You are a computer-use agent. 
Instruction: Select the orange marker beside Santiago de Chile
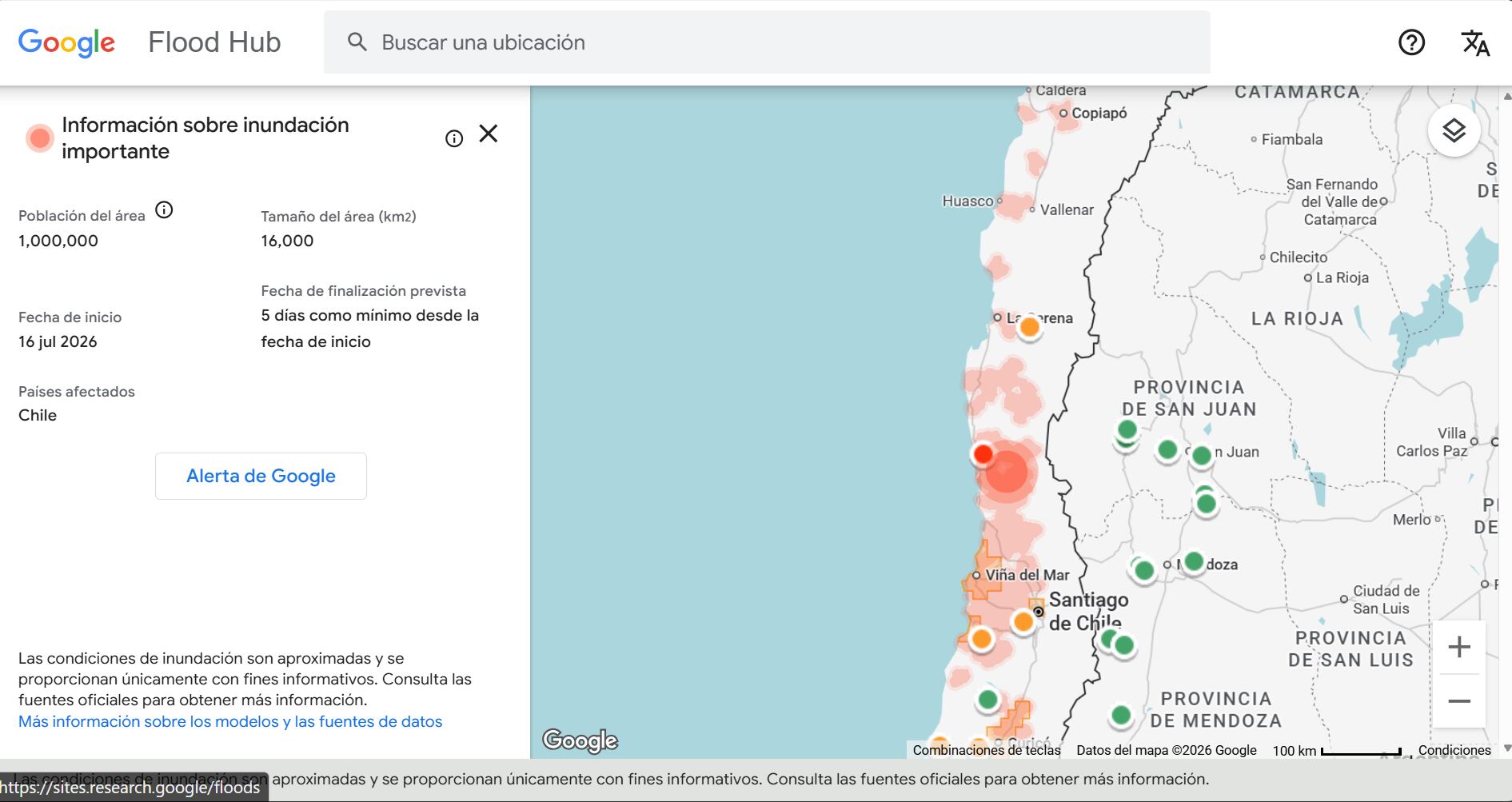click(x=1023, y=621)
